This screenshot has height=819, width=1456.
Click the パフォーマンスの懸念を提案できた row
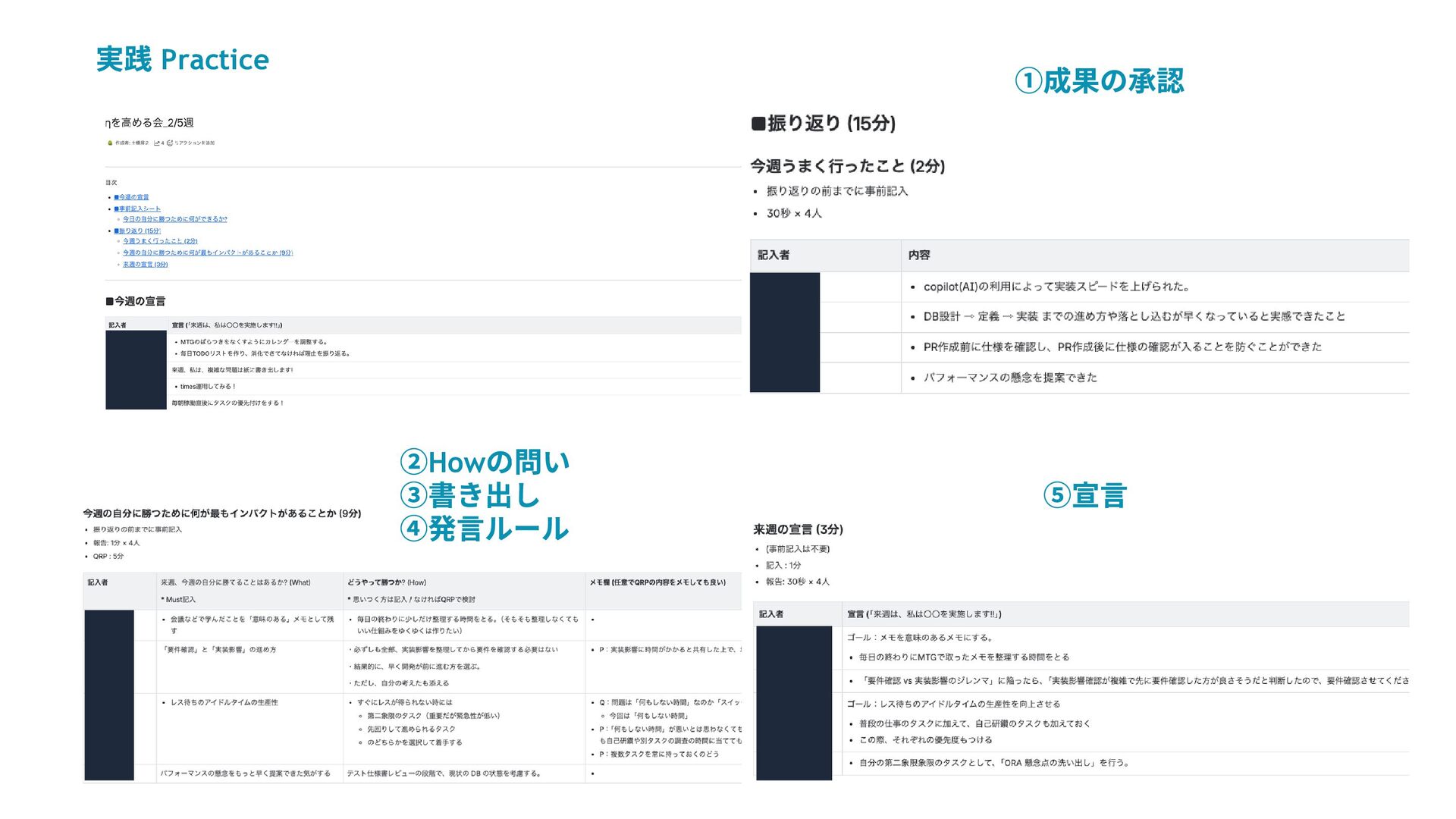pos(1010,378)
